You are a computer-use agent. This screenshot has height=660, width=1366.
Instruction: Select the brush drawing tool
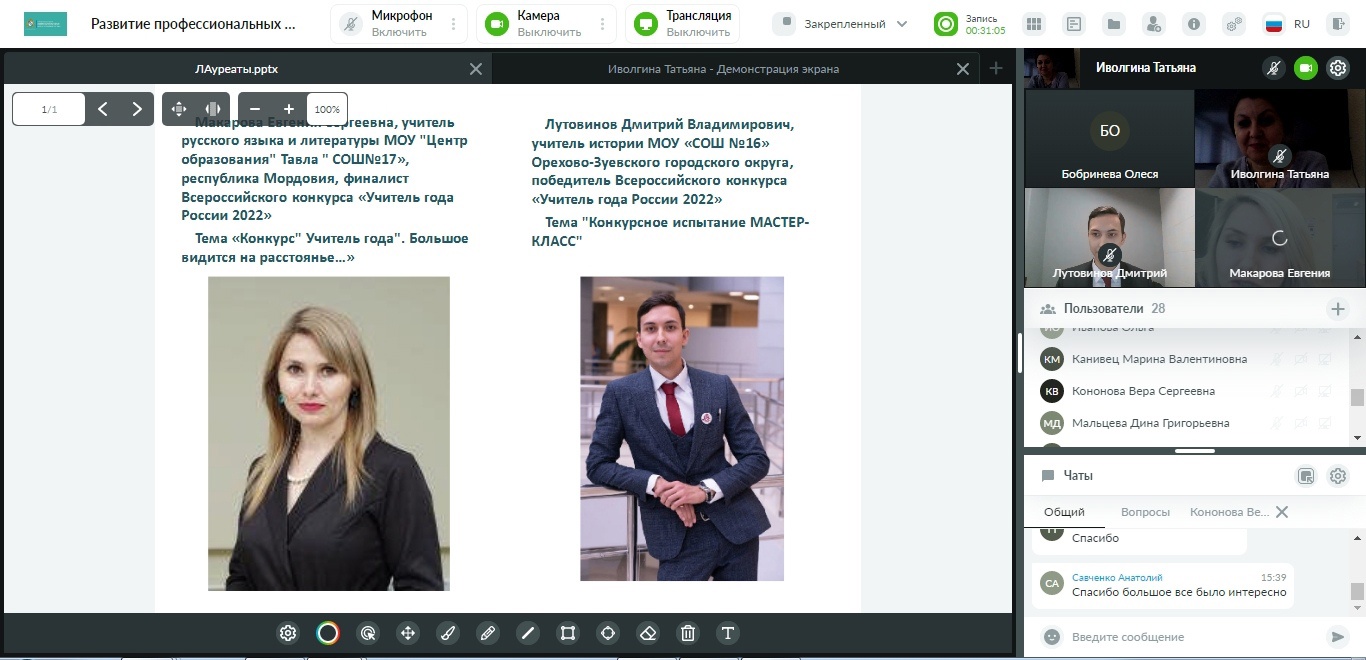448,633
